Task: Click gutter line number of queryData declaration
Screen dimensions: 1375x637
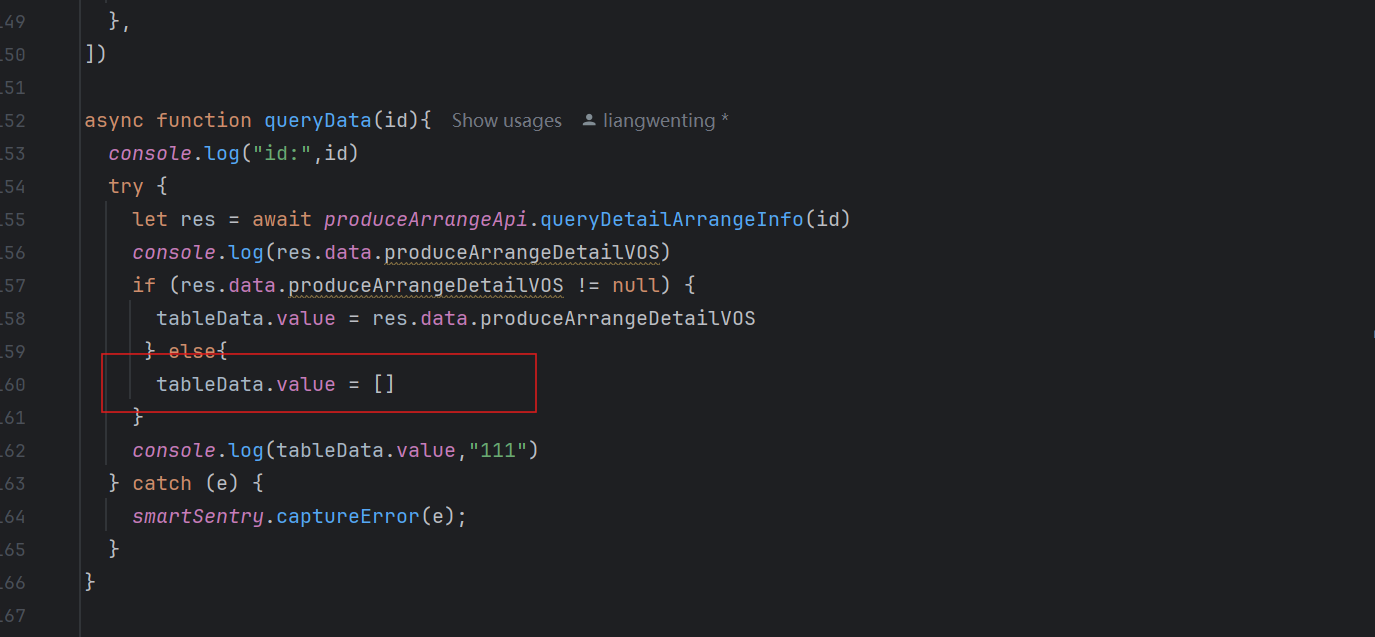Action: (x=14, y=120)
